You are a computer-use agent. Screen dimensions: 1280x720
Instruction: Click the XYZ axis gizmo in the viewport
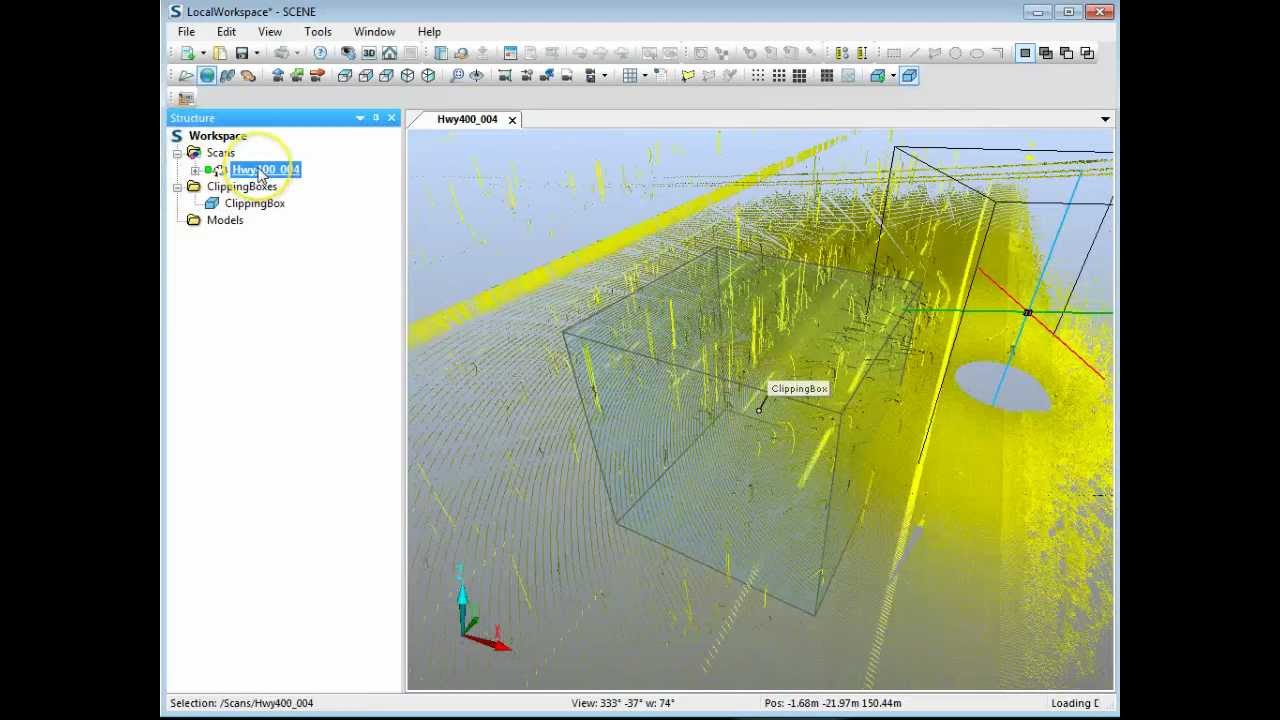[482, 610]
